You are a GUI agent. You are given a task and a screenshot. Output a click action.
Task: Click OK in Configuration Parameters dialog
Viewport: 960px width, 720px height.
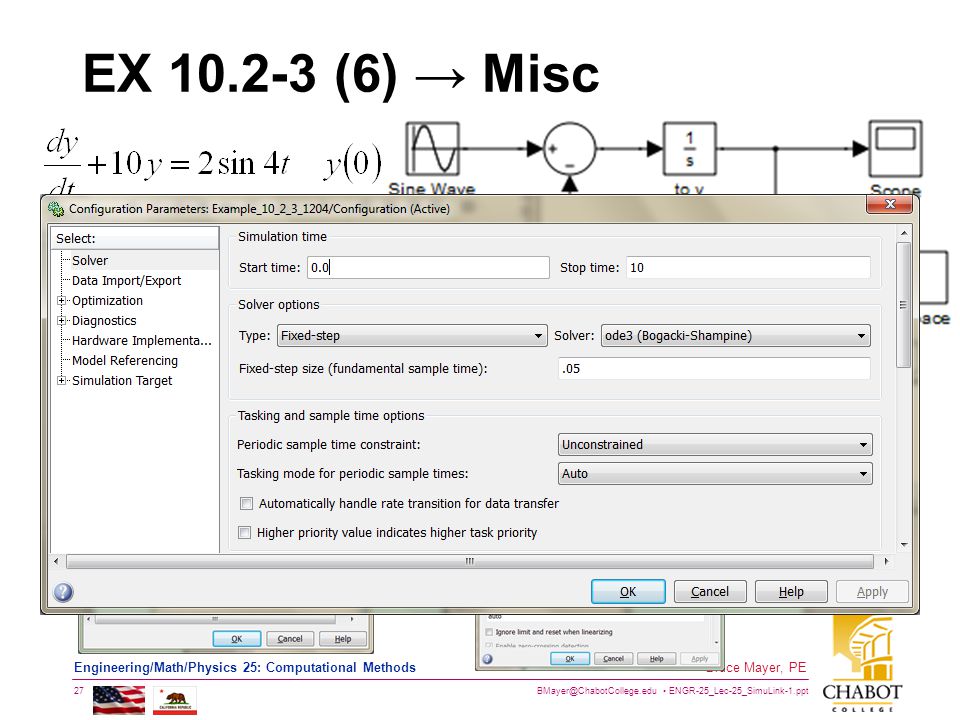628,591
